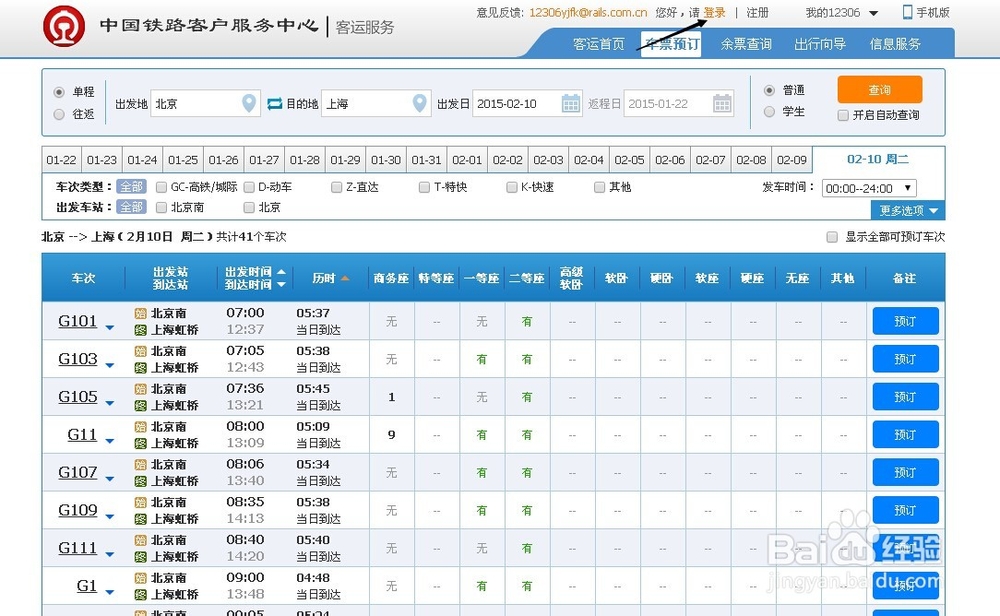The image size is (1000, 616).
Task: Expand stop details arrow for G101
Action: point(110,328)
